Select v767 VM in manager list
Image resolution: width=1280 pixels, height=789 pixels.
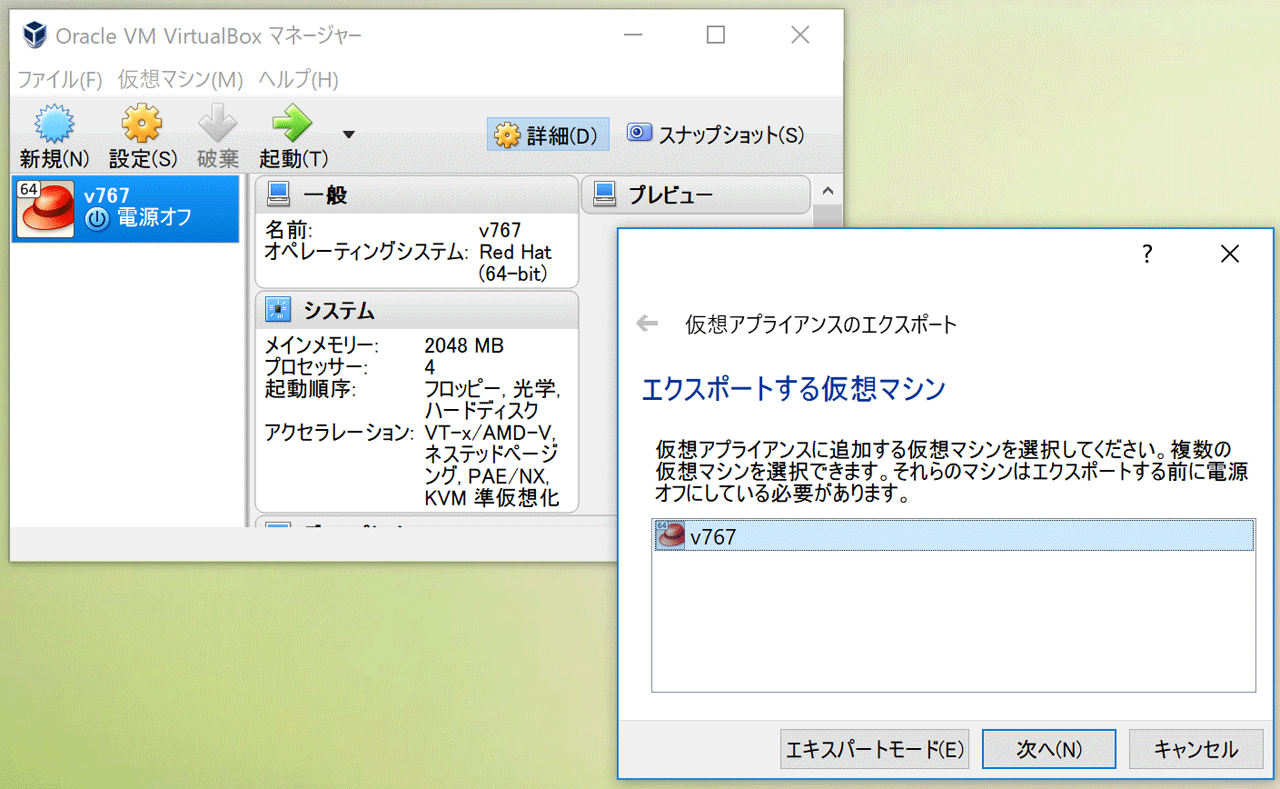point(126,208)
